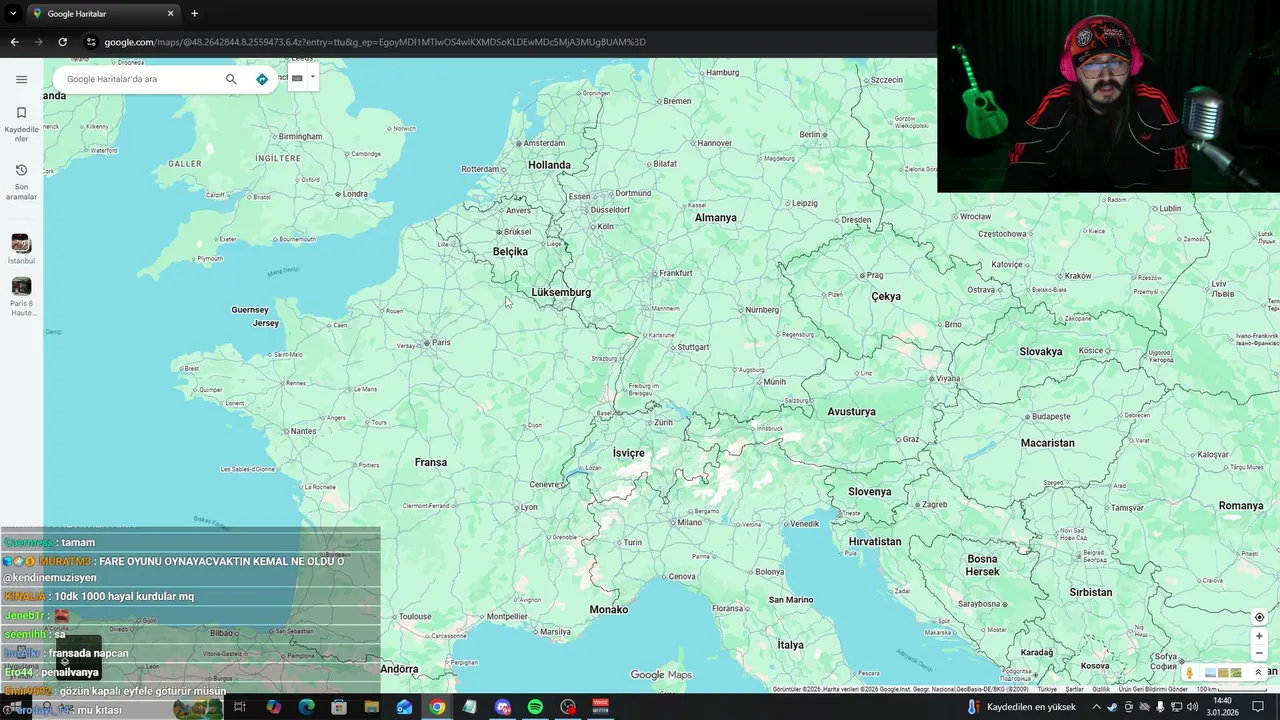Open Spotify from the taskbar

pyautogui.click(x=535, y=707)
